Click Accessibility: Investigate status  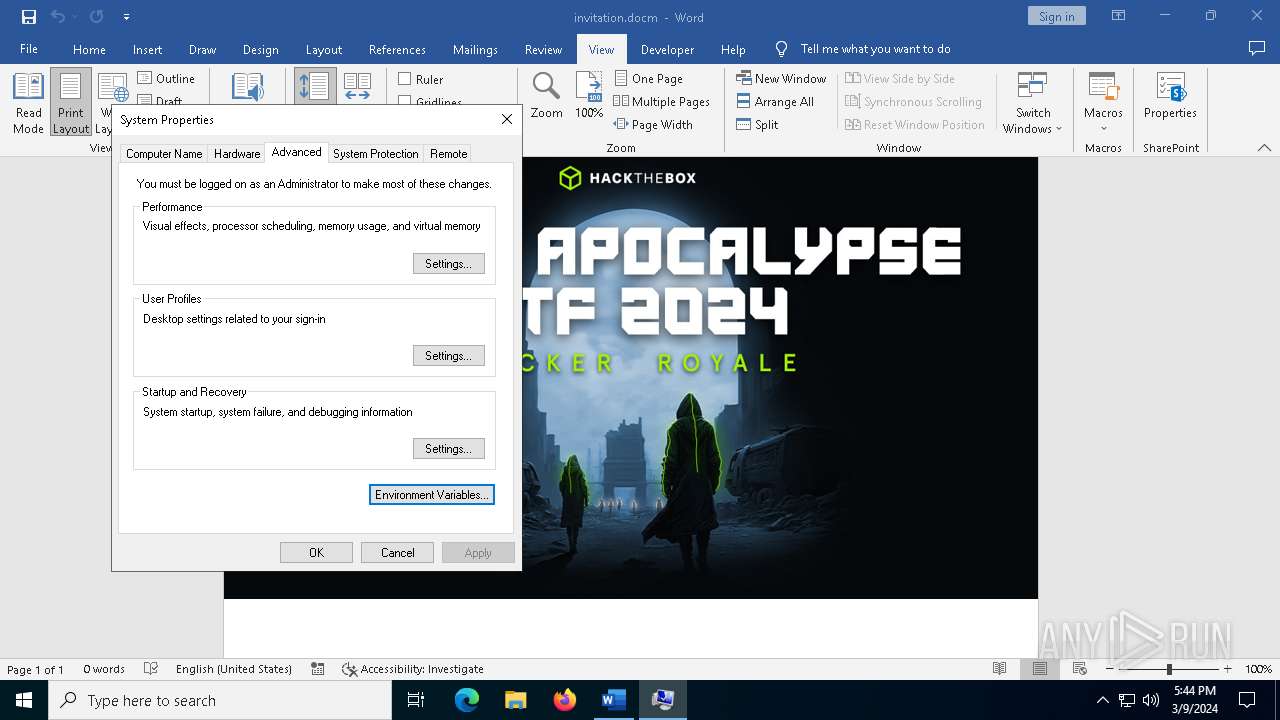pos(412,669)
